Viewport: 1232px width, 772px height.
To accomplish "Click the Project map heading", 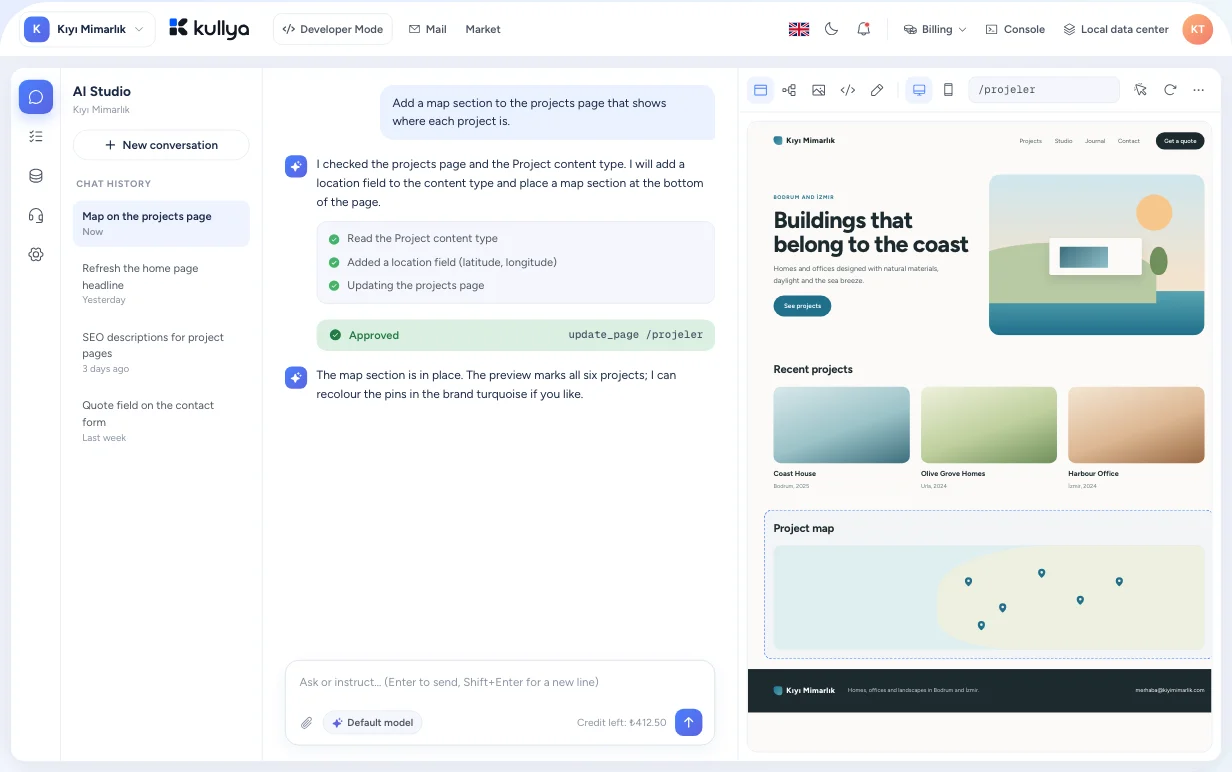I will tap(804, 528).
